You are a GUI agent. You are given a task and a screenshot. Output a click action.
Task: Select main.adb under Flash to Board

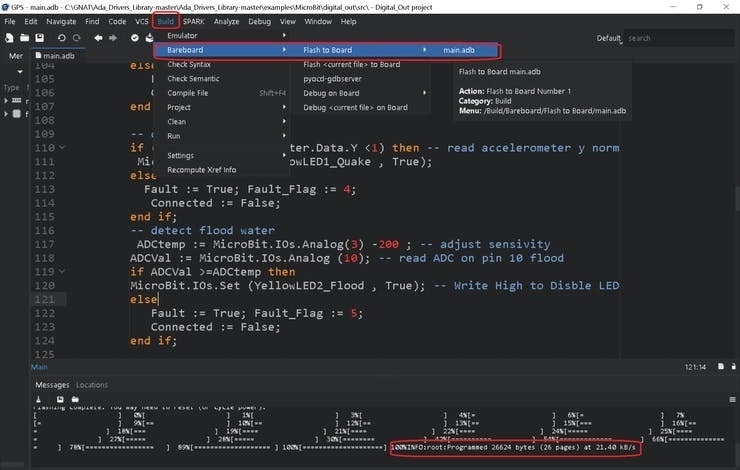459,50
